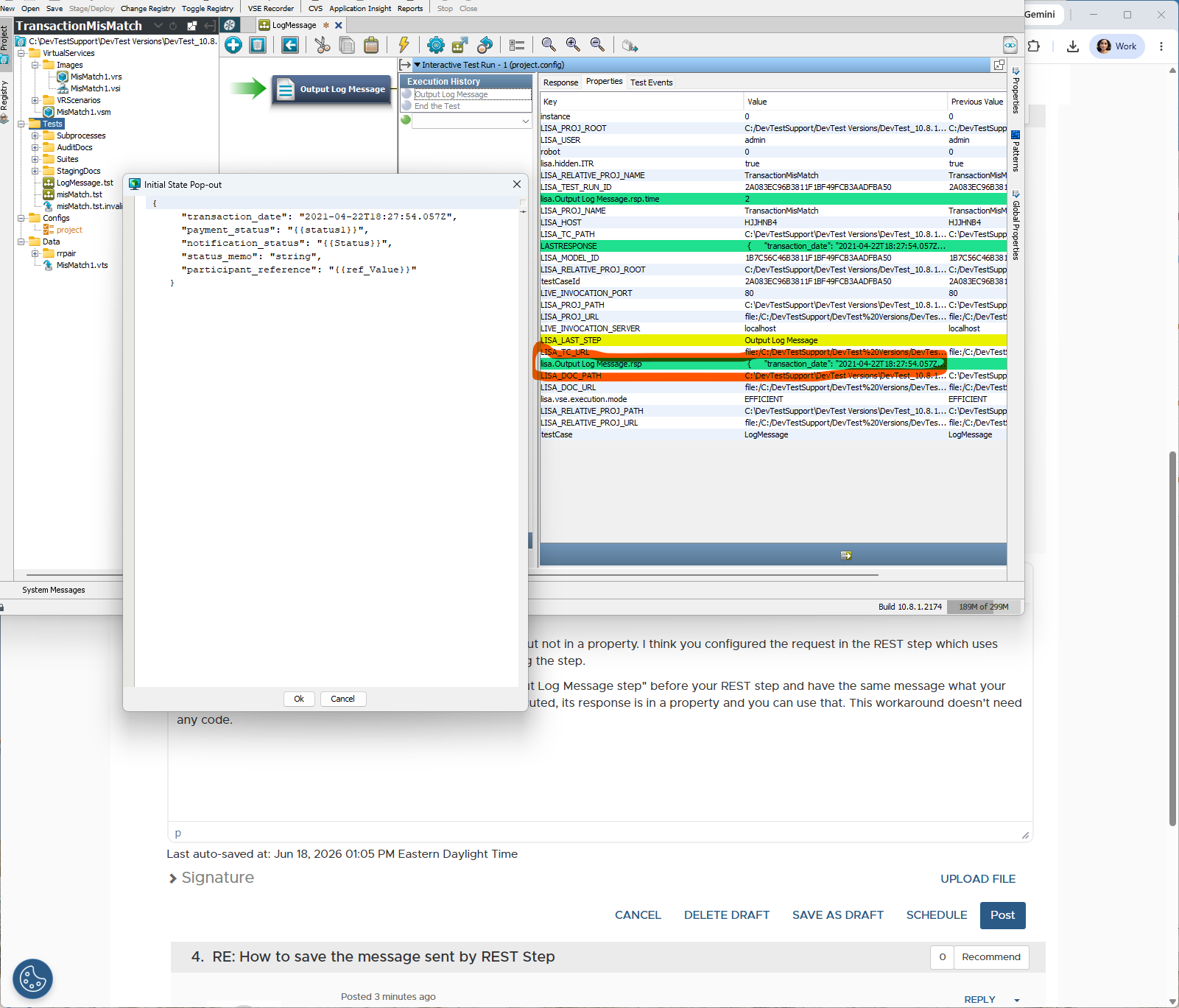1179x1008 pixels.
Task: Click the blue gear toolbar icon
Action: pyautogui.click(x=436, y=45)
